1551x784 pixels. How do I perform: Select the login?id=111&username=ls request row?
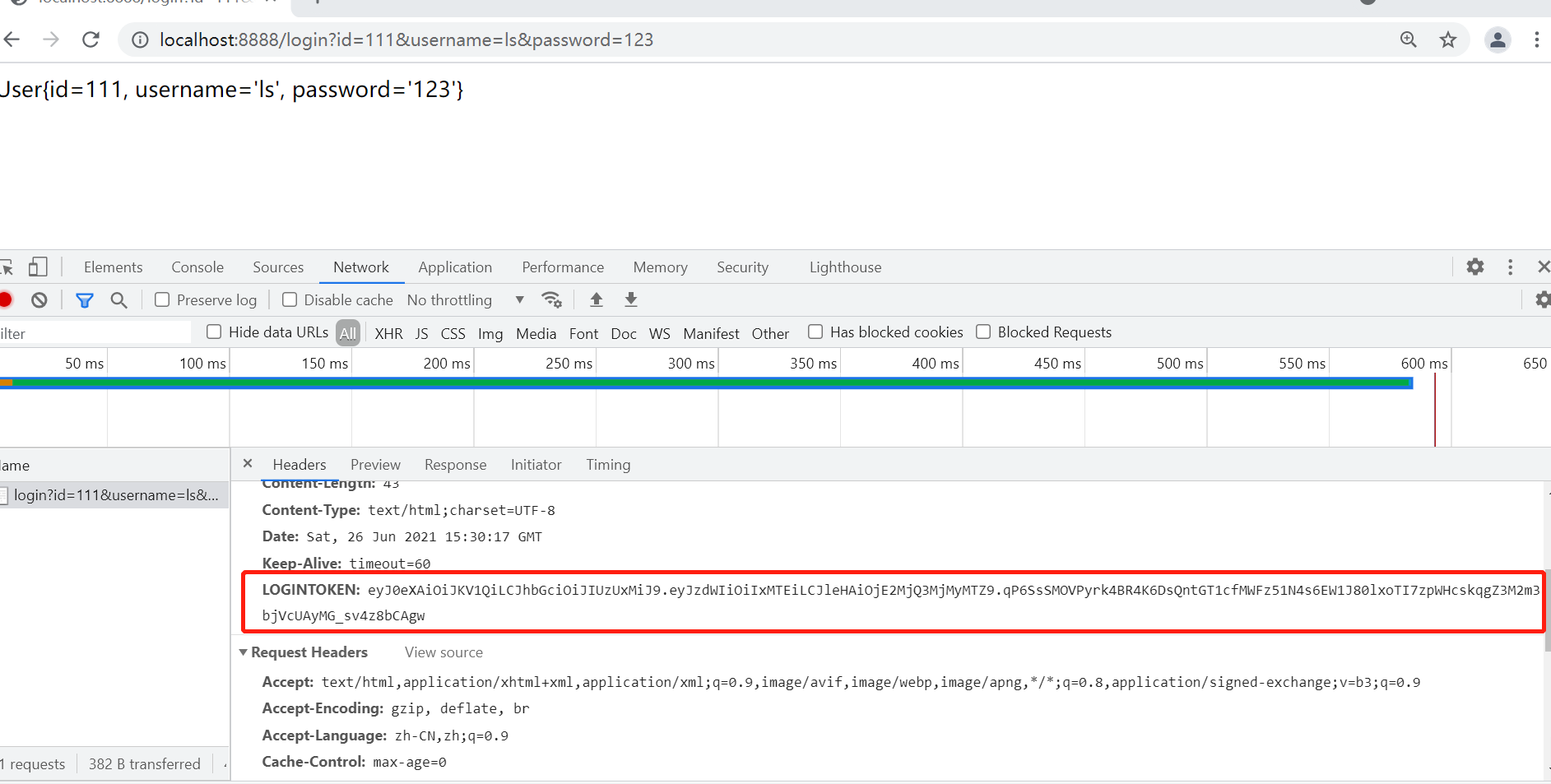(x=114, y=494)
